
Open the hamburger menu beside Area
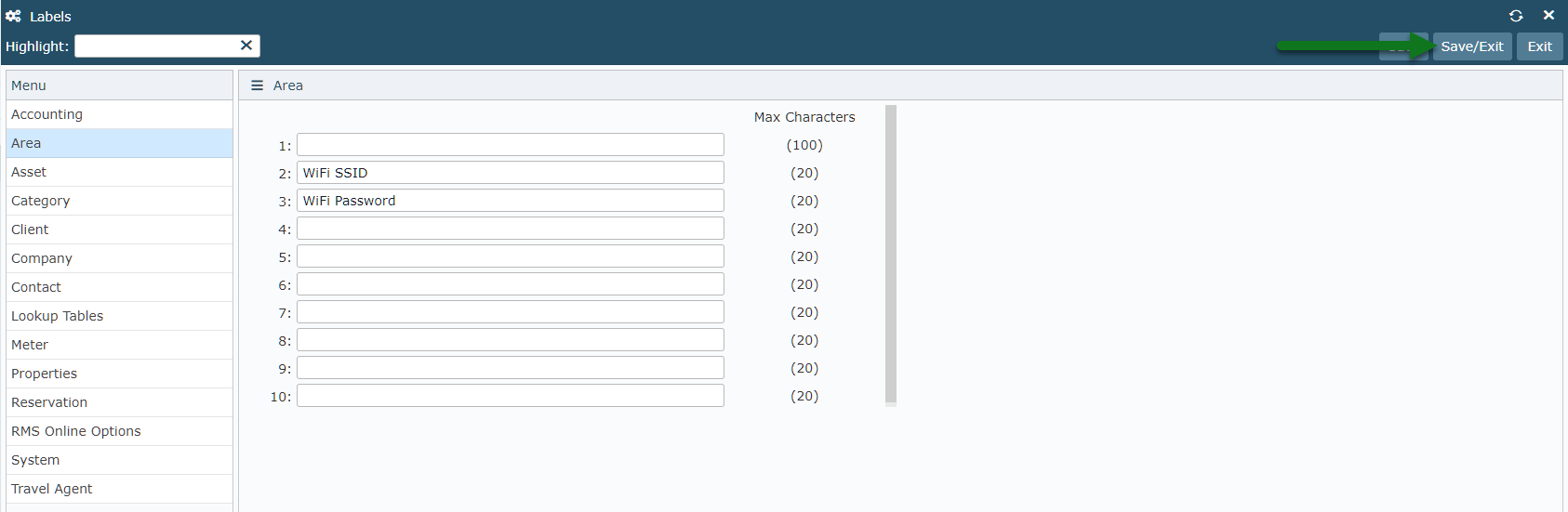(258, 85)
